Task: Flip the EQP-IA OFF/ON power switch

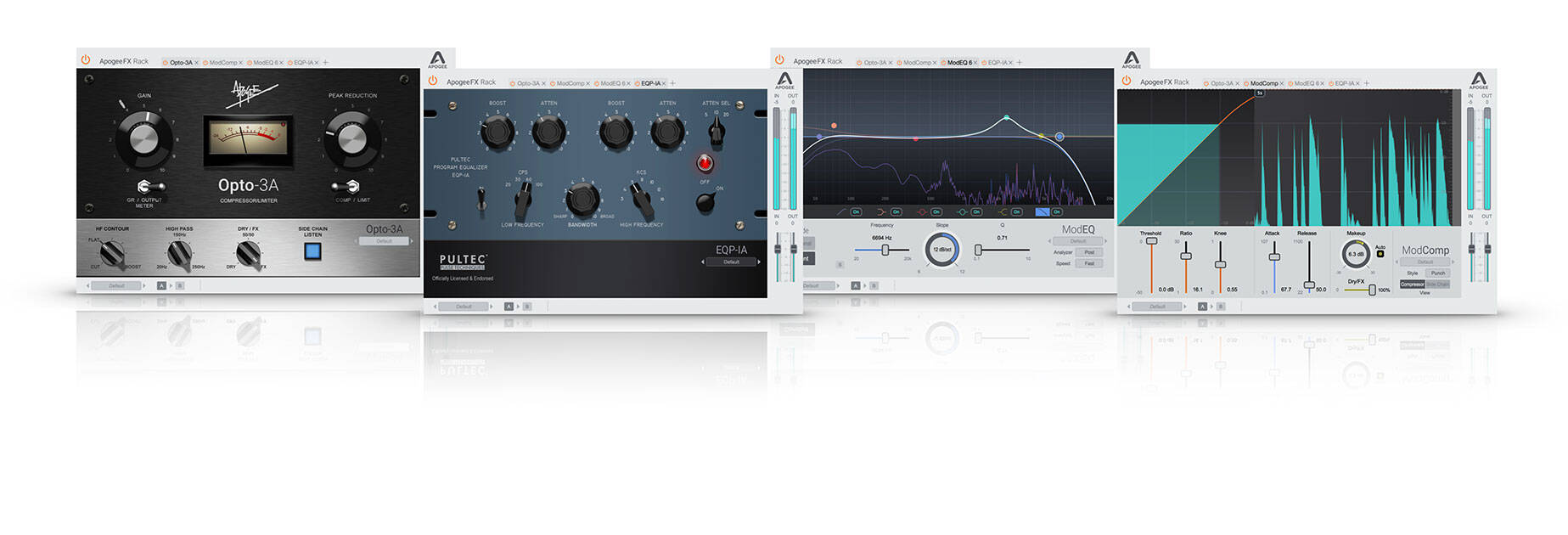Action: pos(705,201)
